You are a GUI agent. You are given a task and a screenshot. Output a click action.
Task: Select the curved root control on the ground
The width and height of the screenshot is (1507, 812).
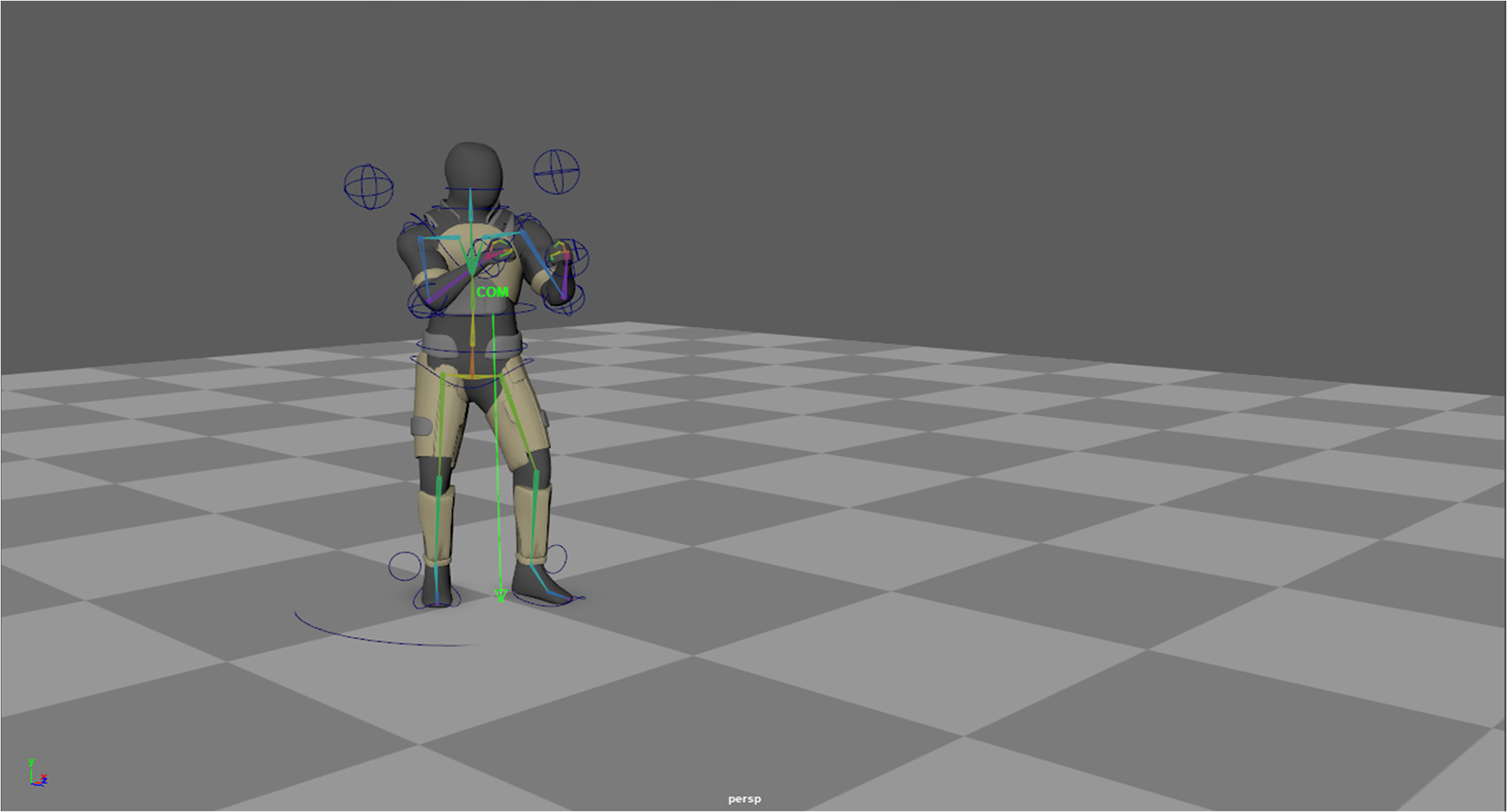point(386,631)
